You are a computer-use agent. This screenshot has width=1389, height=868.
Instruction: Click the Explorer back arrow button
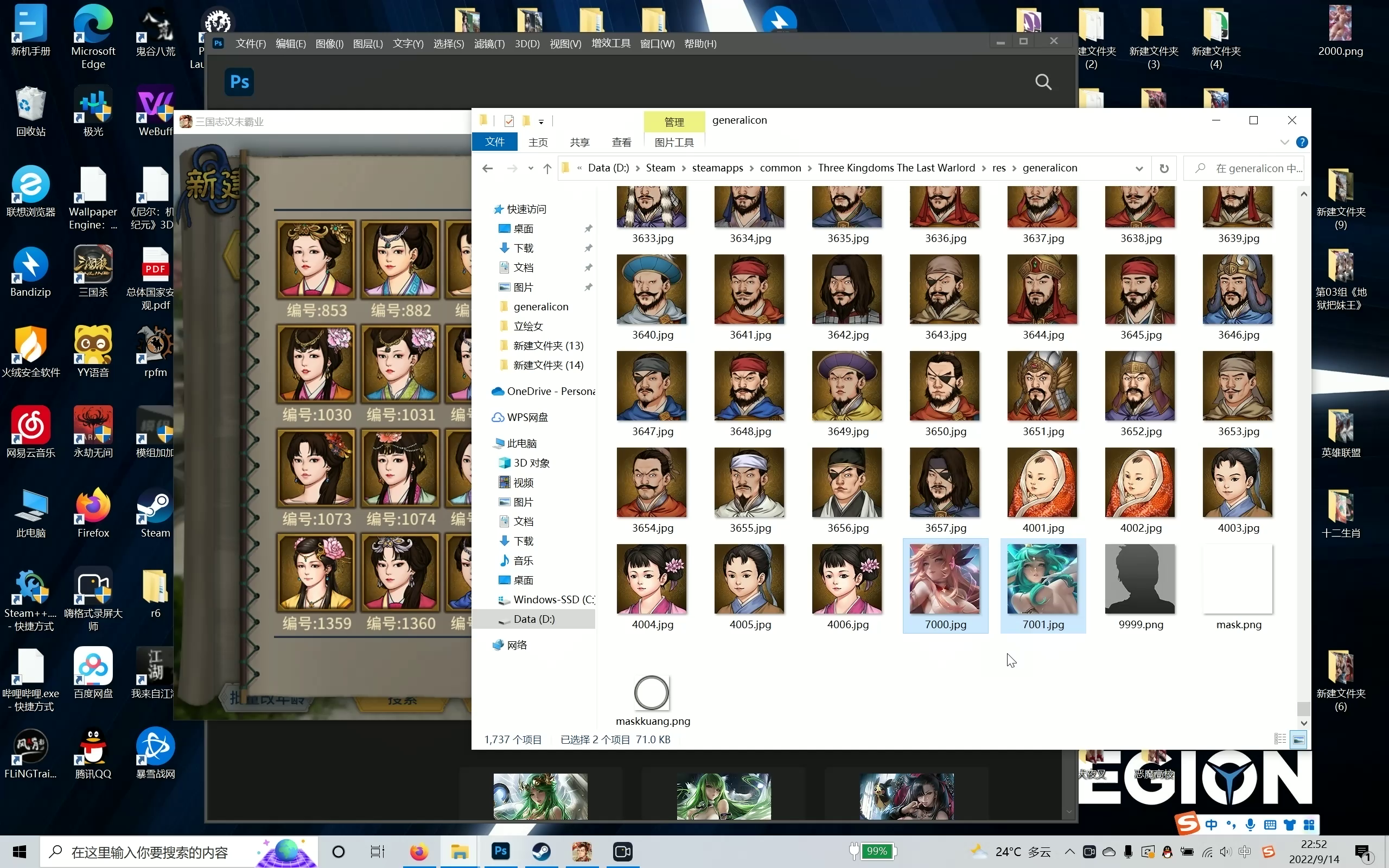pyautogui.click(x=487, y=168)
